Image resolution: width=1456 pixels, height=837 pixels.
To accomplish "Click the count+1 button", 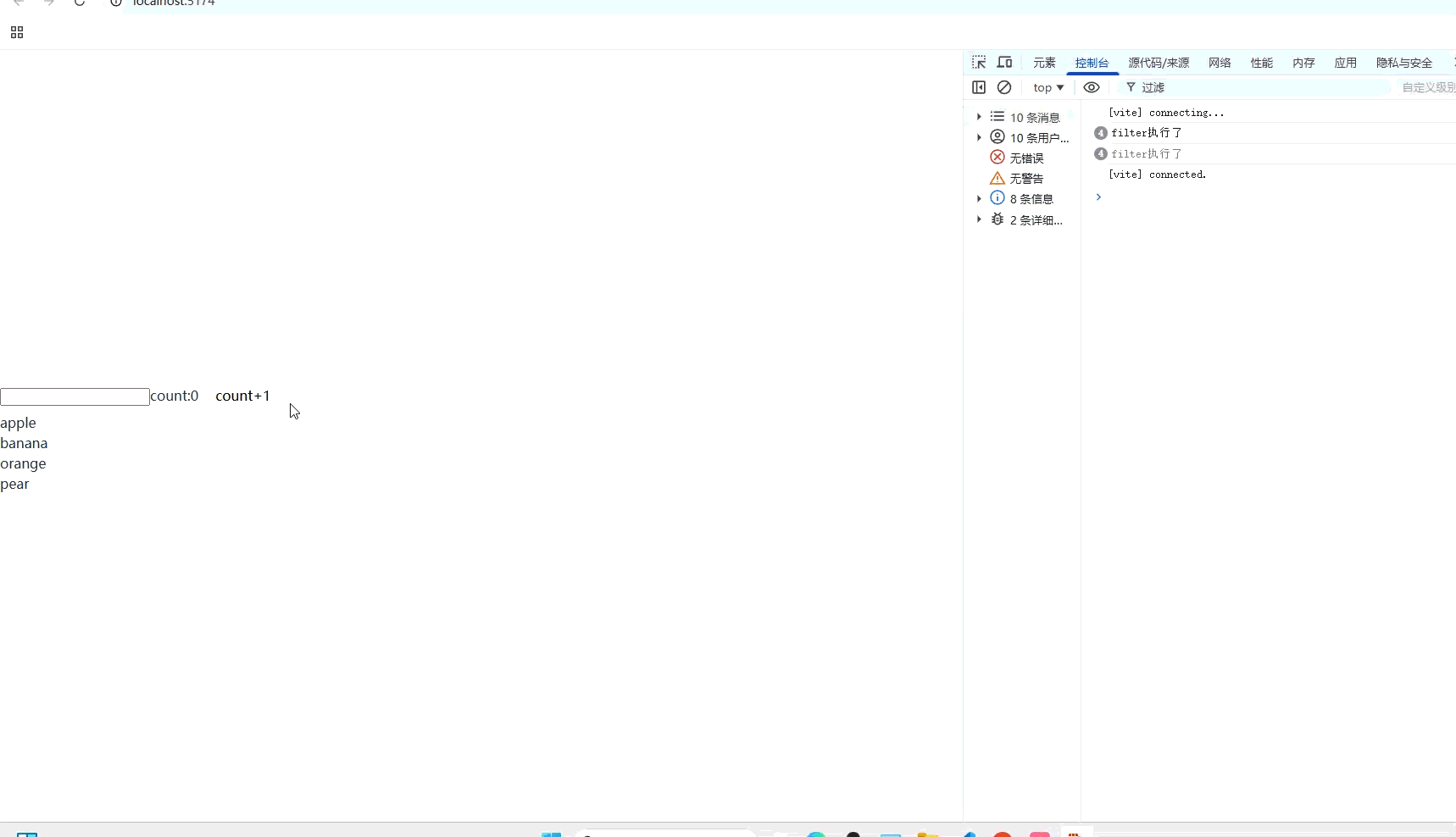I will 242,396.
